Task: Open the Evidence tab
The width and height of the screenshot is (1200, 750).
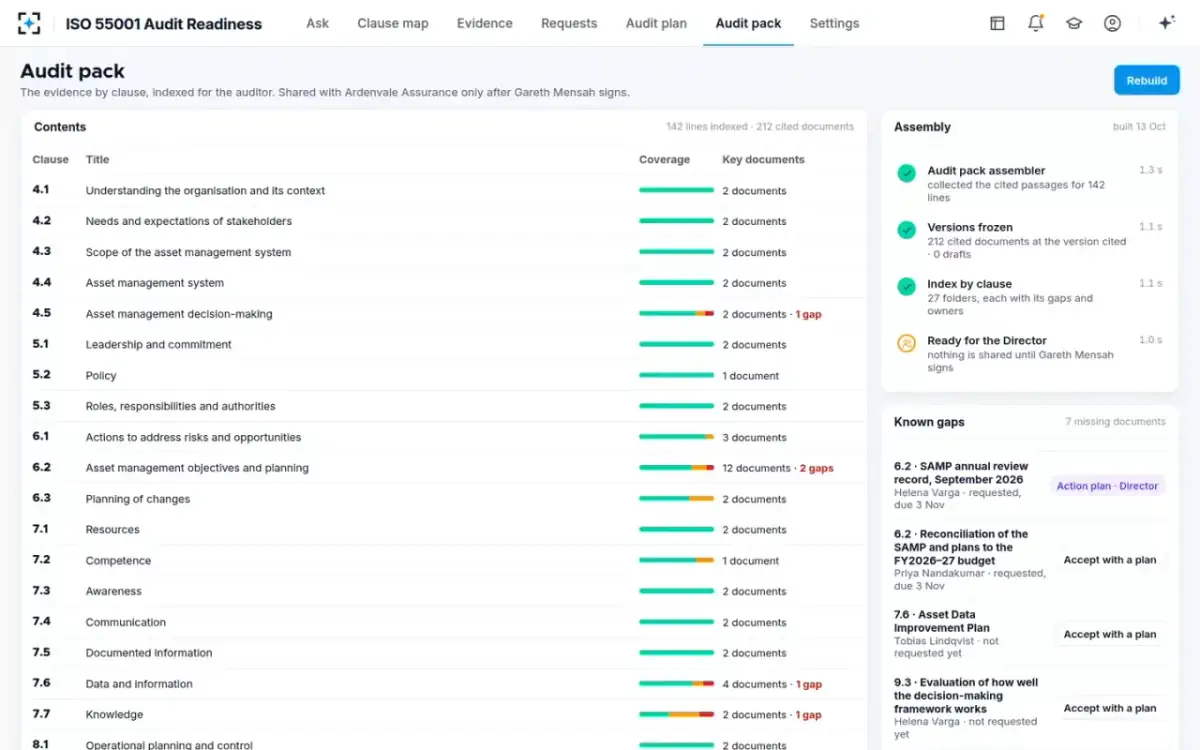Action: [x=485, y=23]
